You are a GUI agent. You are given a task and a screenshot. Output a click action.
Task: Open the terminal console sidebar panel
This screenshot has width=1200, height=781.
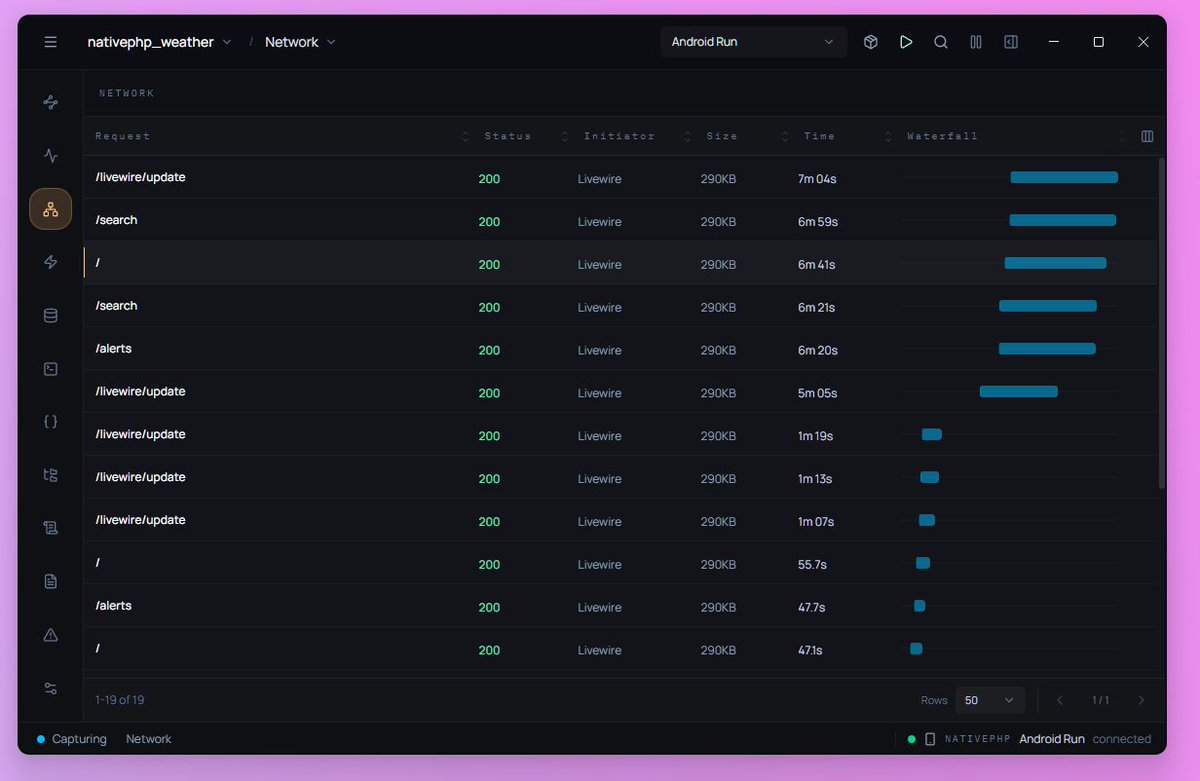tap(50, 369)
